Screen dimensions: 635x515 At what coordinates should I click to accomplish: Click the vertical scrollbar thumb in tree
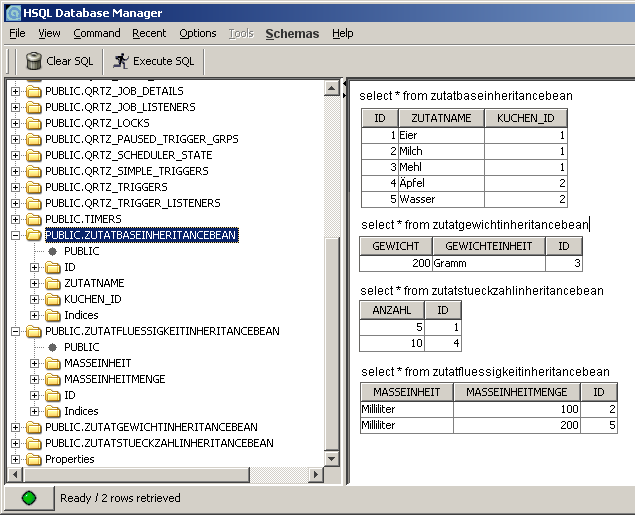(332, 344)
